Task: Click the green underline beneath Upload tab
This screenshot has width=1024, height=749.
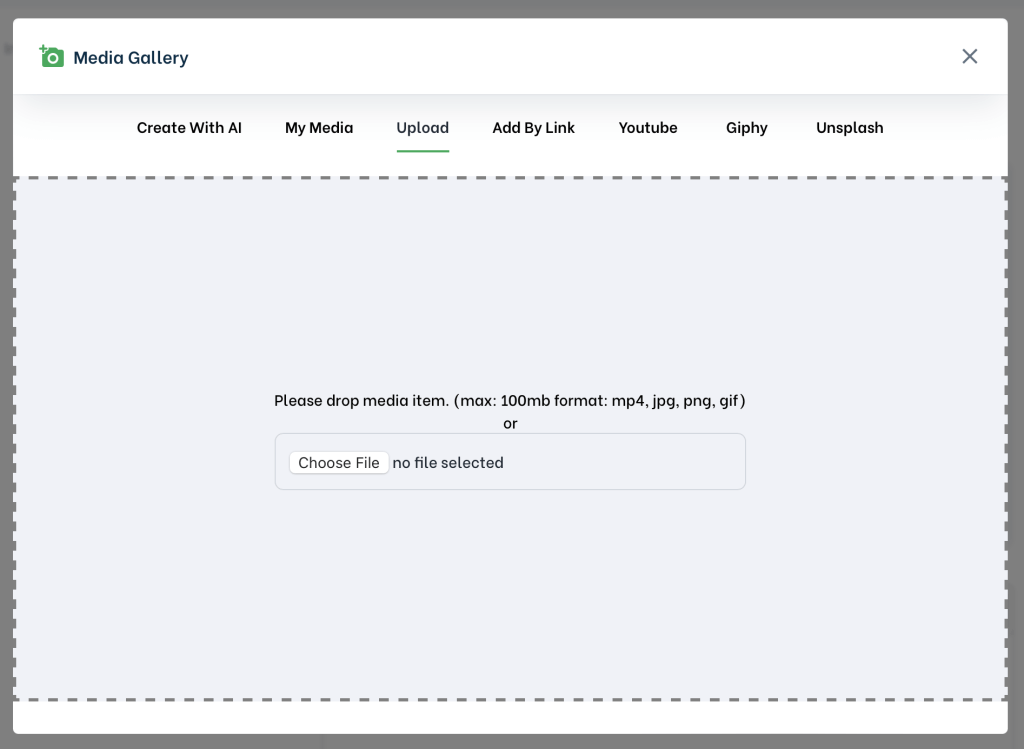Action: coord(422,151)
